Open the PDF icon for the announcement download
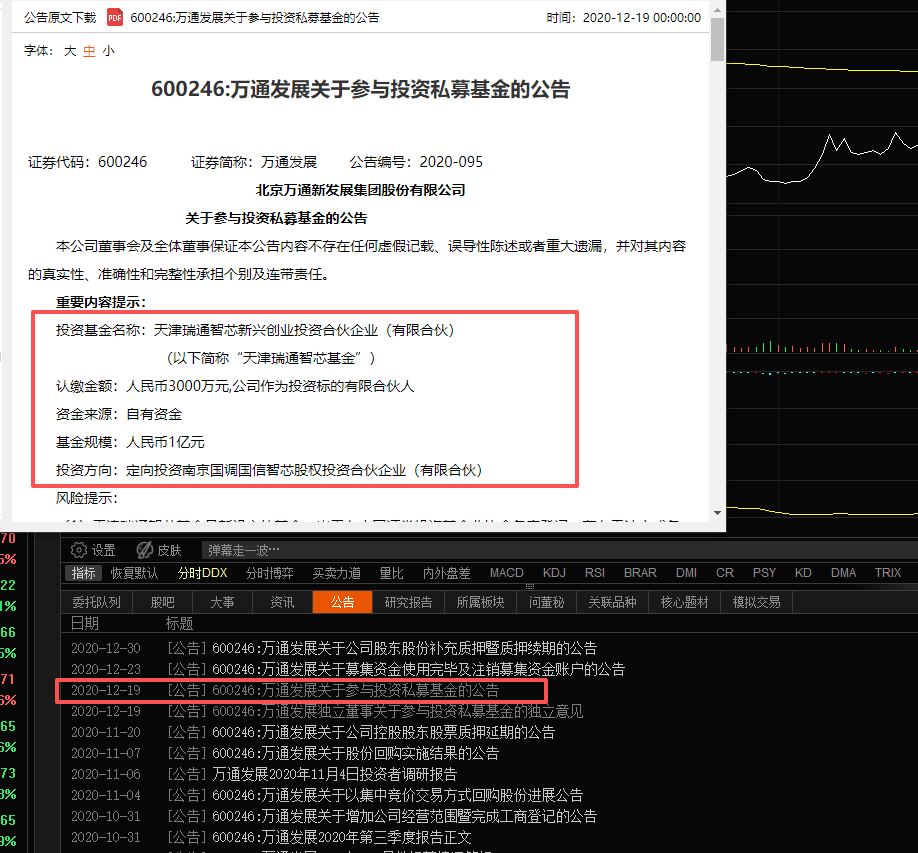Screen dimensions: 918x853 coord(115,18)
